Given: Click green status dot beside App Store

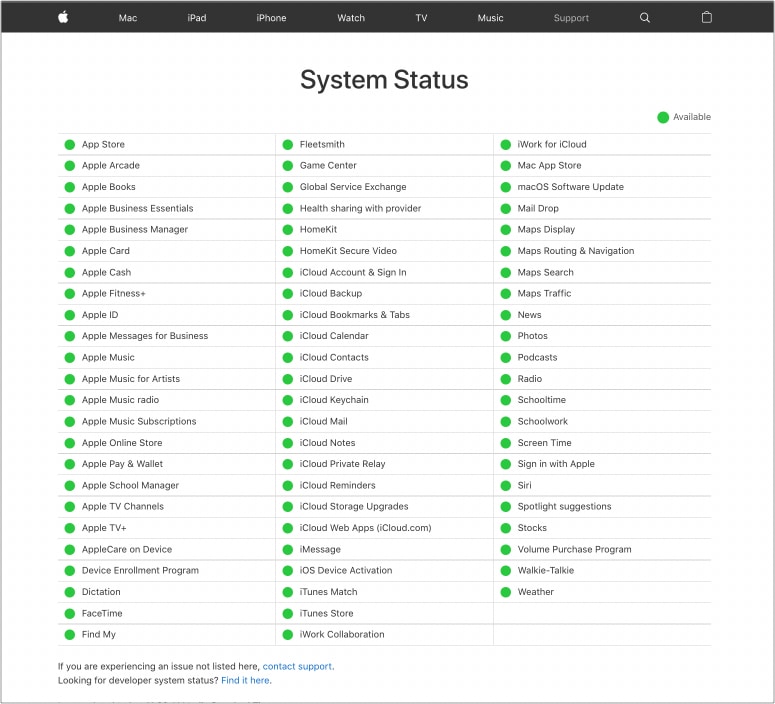Looking at the screenshot, I should point(70,144).
